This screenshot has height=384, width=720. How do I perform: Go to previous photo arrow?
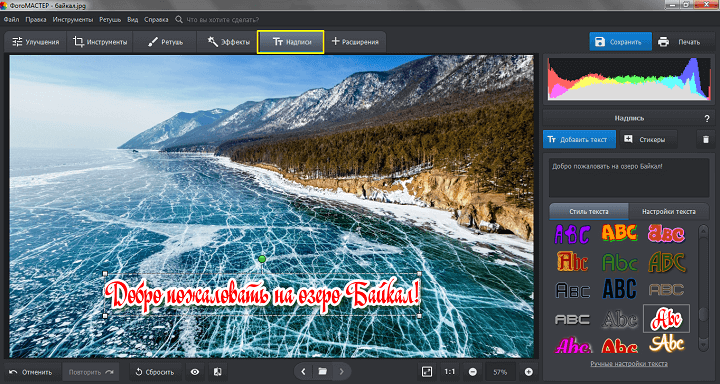tap(304, 371)
